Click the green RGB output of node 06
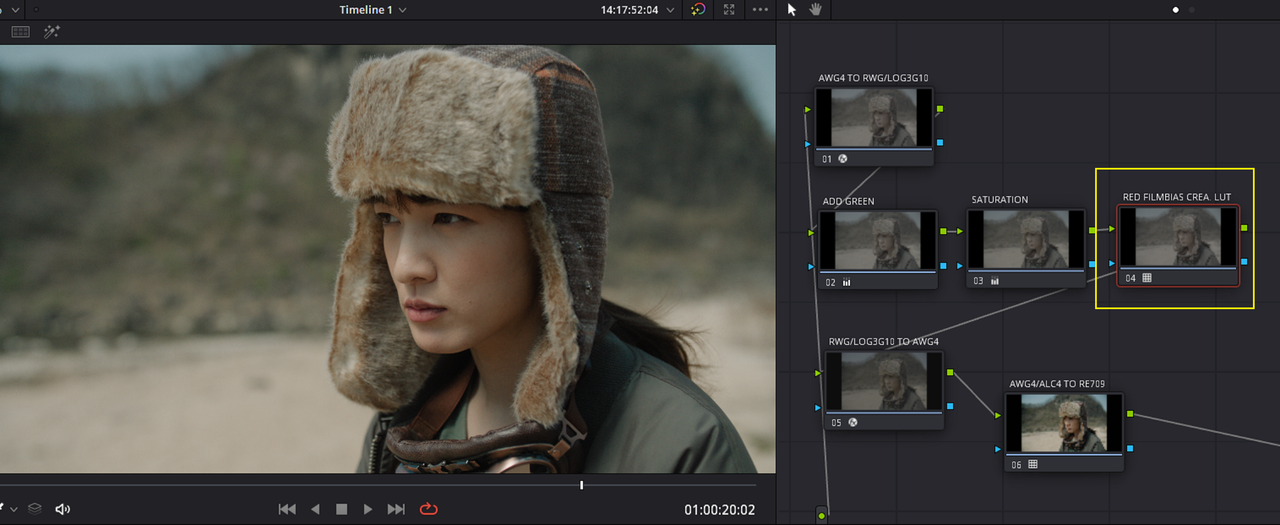The image size is (1280, 525). click(x=1130, y=413)
